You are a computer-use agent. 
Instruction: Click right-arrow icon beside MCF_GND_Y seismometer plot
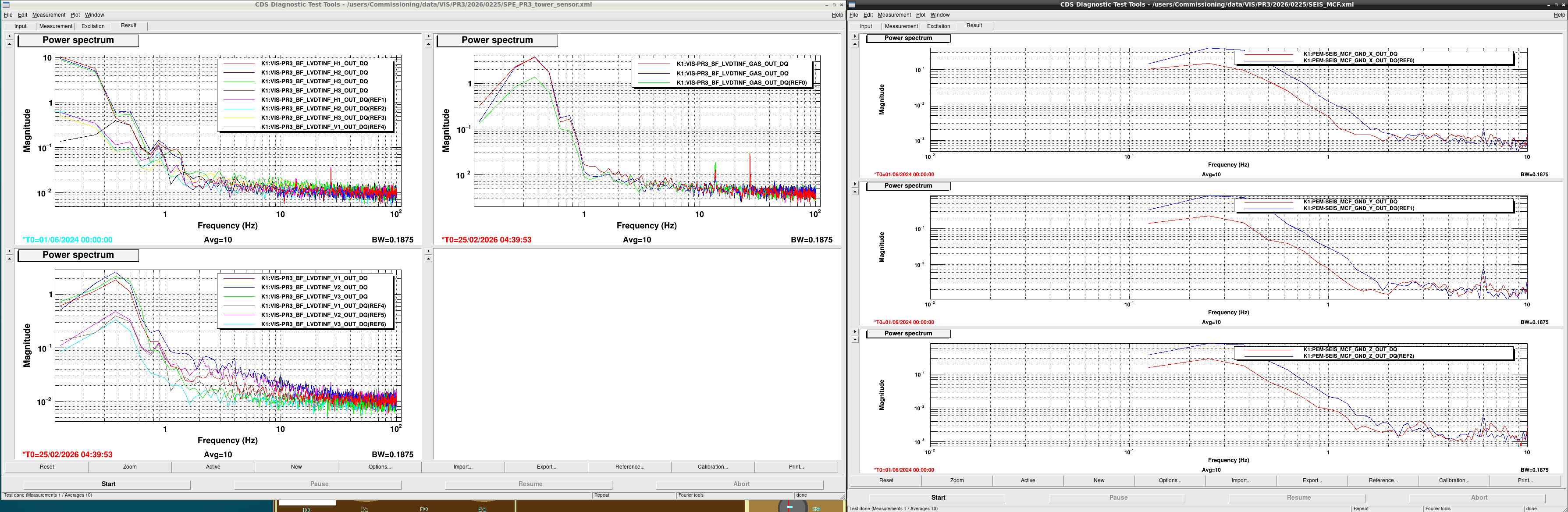point(855,184)
